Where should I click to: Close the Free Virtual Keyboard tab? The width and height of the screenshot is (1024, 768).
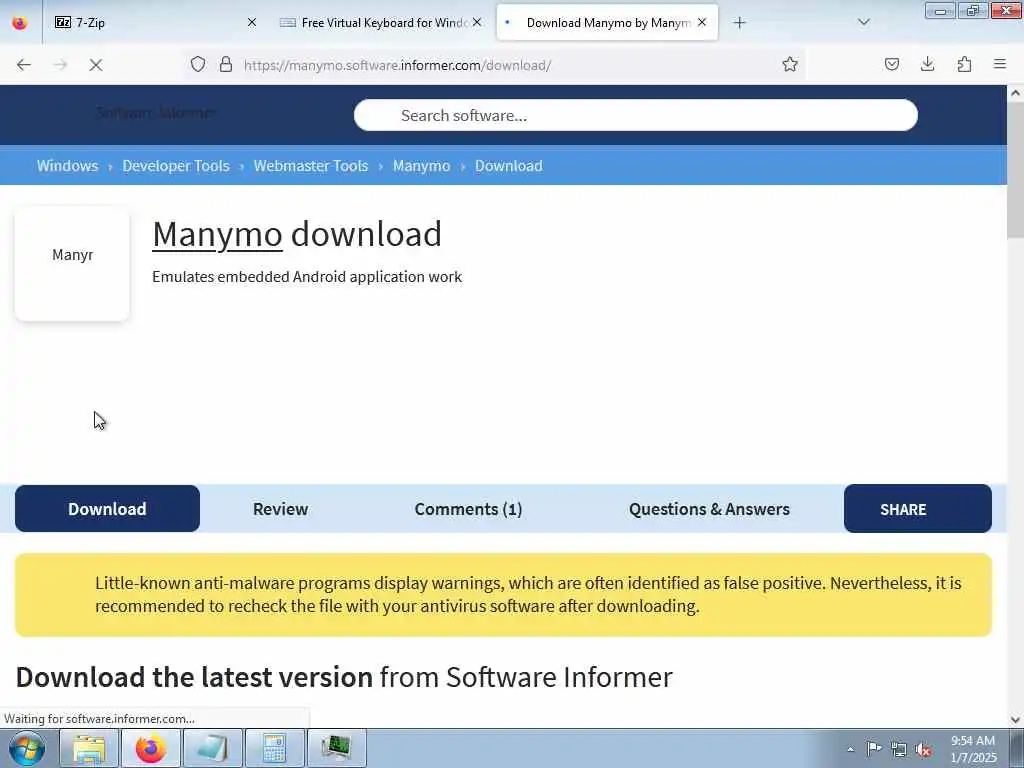[477, 22]
